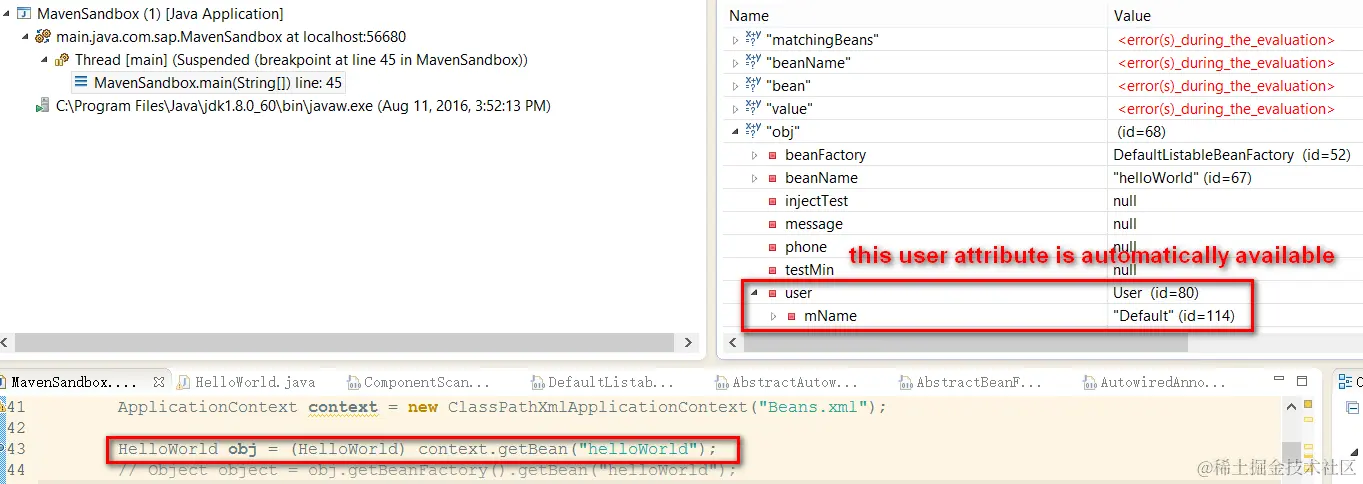The width and height of the screenshot is (1363, 484).
Task: Click the field icon next to beanFactory
Action: (x=772, y=155)
